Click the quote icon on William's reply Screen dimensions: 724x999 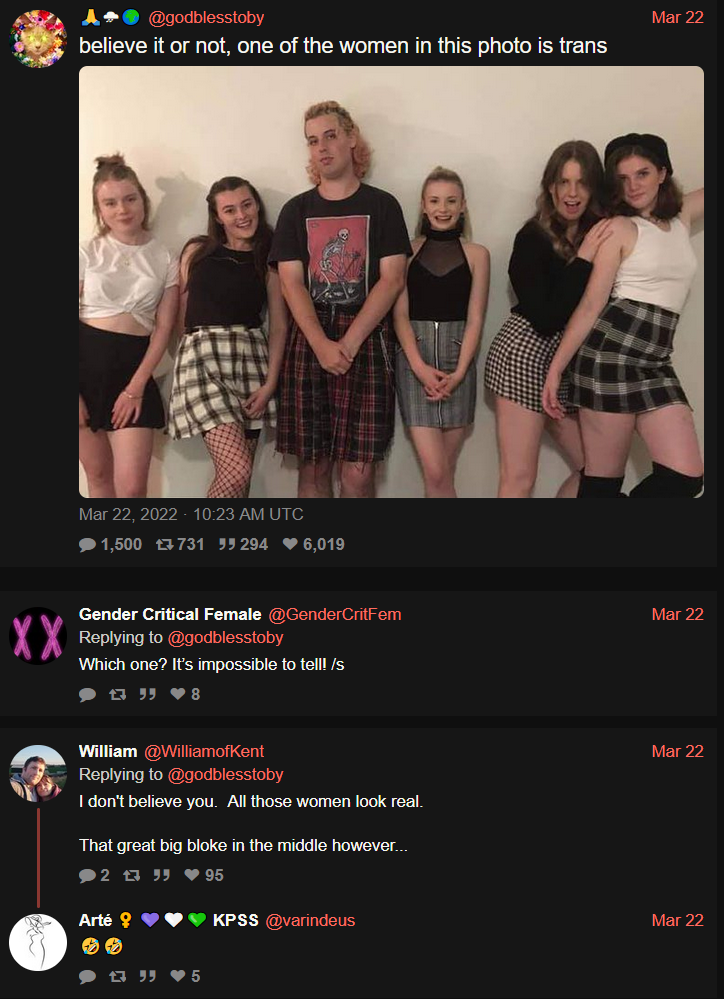161,875
